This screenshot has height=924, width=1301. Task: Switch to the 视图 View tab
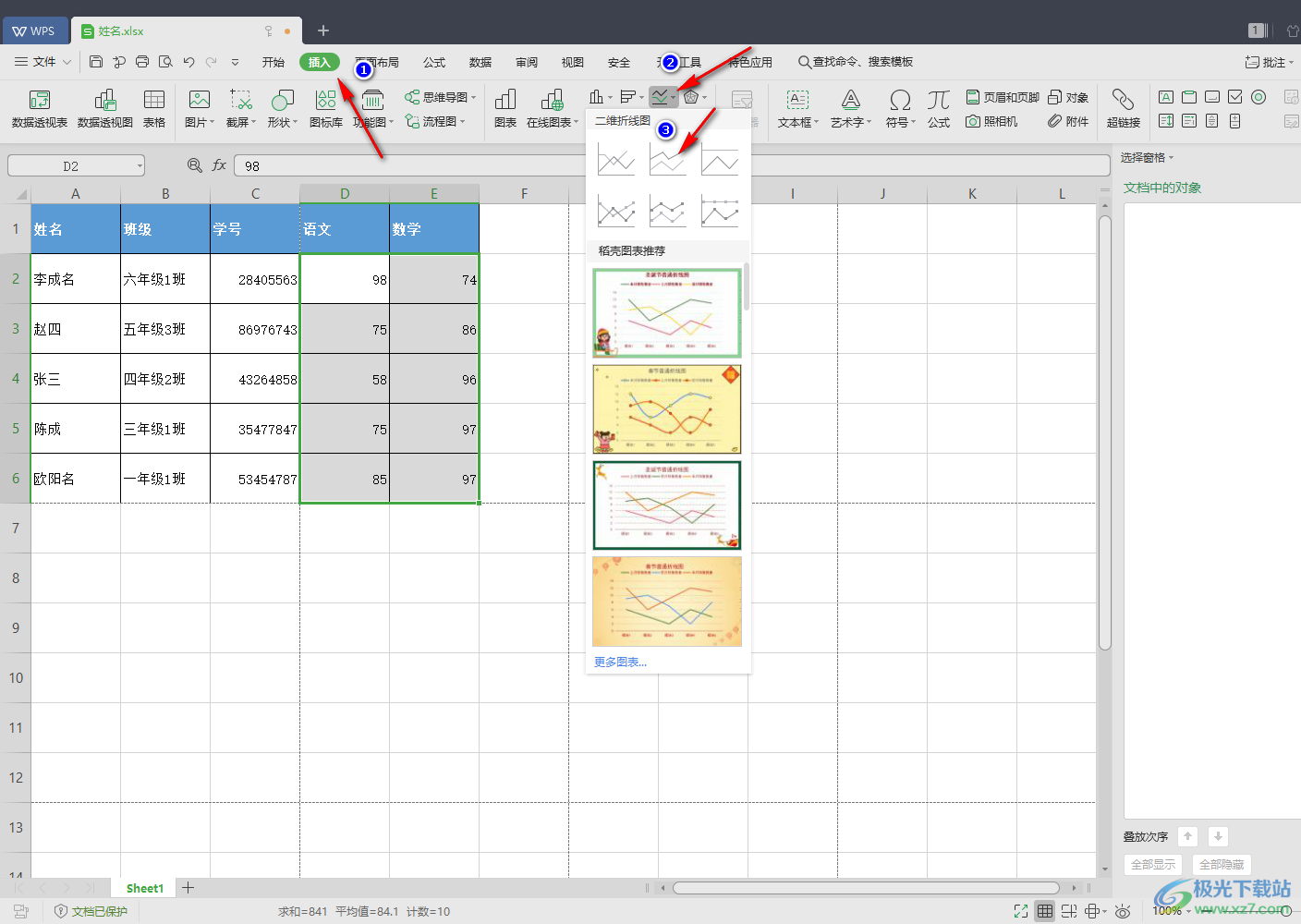tap(573, 62)
